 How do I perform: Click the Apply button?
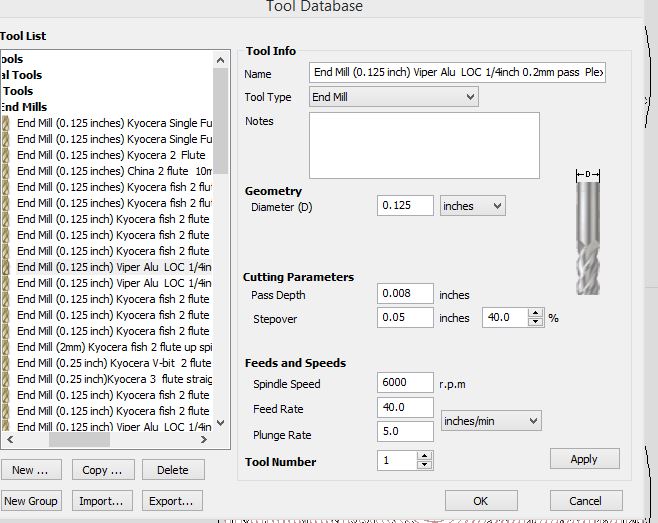click(x=584, y=459)
